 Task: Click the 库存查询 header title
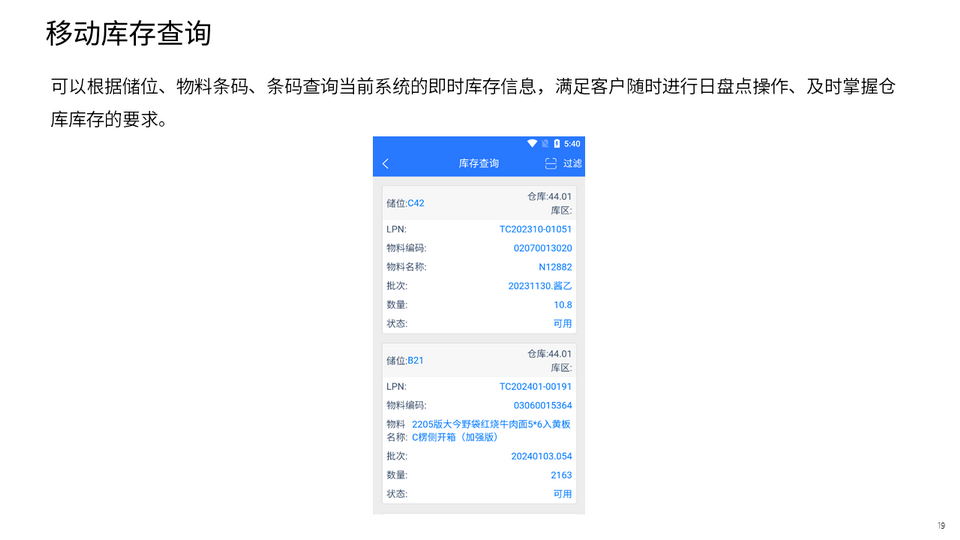[x=478, y=163]
